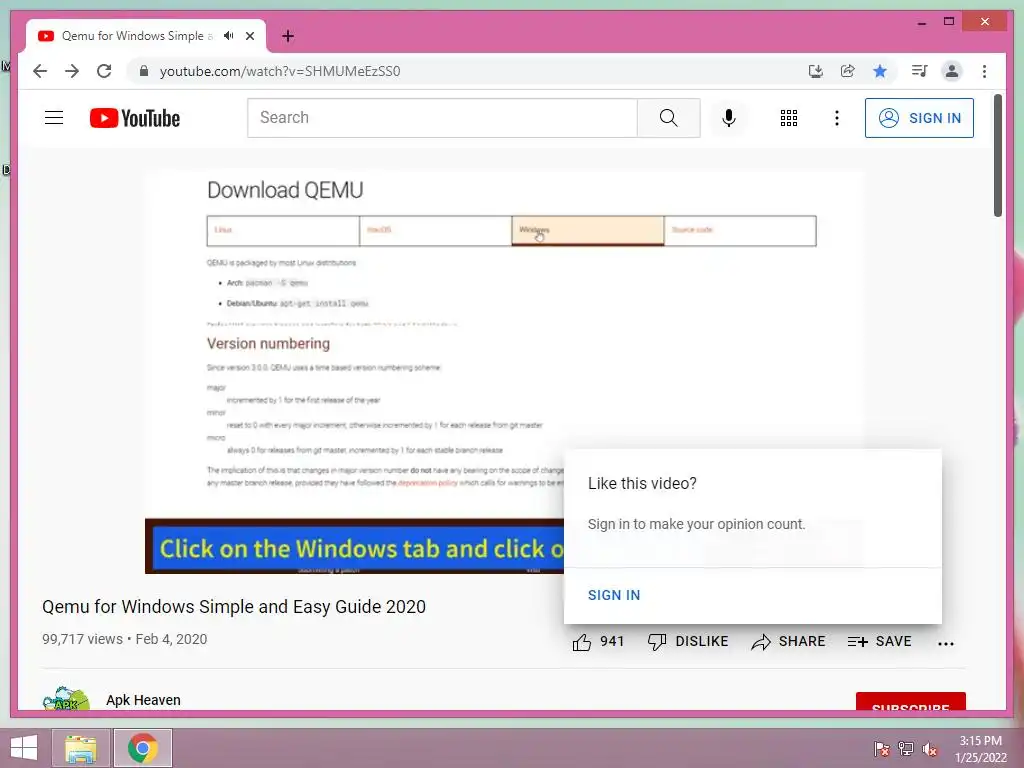This screenshot has width=1024, height=768.
Task: Click the video title Qemu for Windows Simple
Action: coord(234,607)
